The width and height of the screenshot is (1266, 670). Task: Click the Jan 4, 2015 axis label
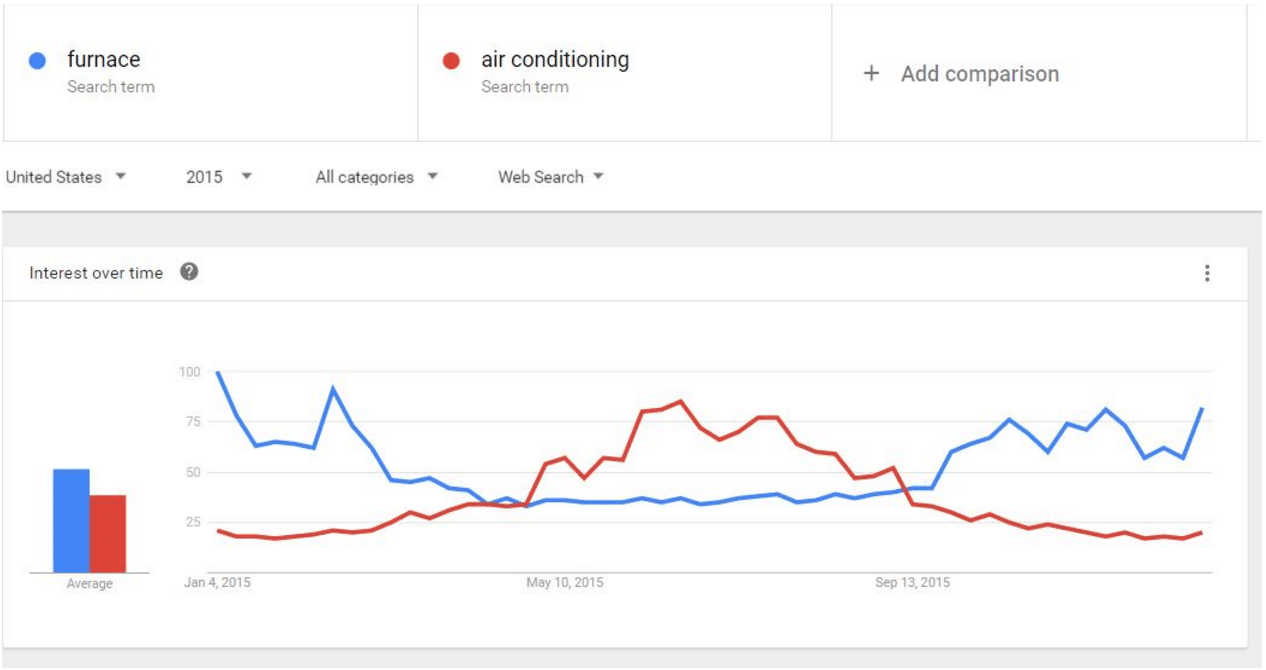tap(218, 582)
